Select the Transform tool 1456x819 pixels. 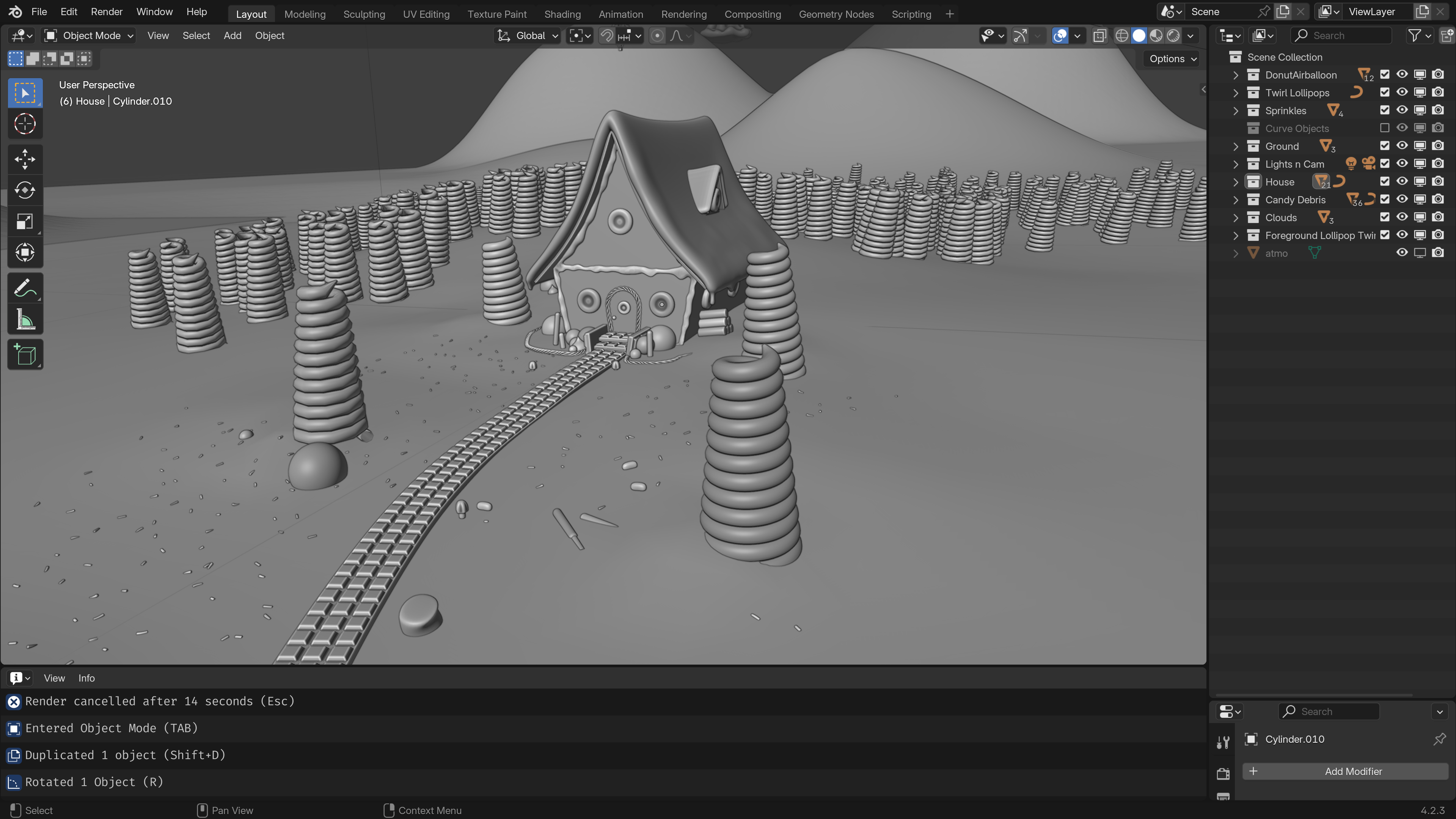[x=25, y=253]
